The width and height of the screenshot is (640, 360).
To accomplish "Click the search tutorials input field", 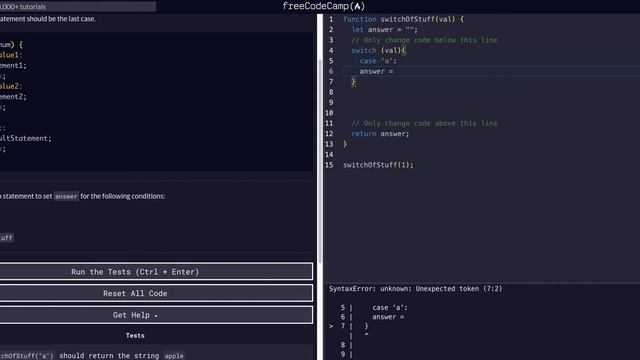I will 78,7.
